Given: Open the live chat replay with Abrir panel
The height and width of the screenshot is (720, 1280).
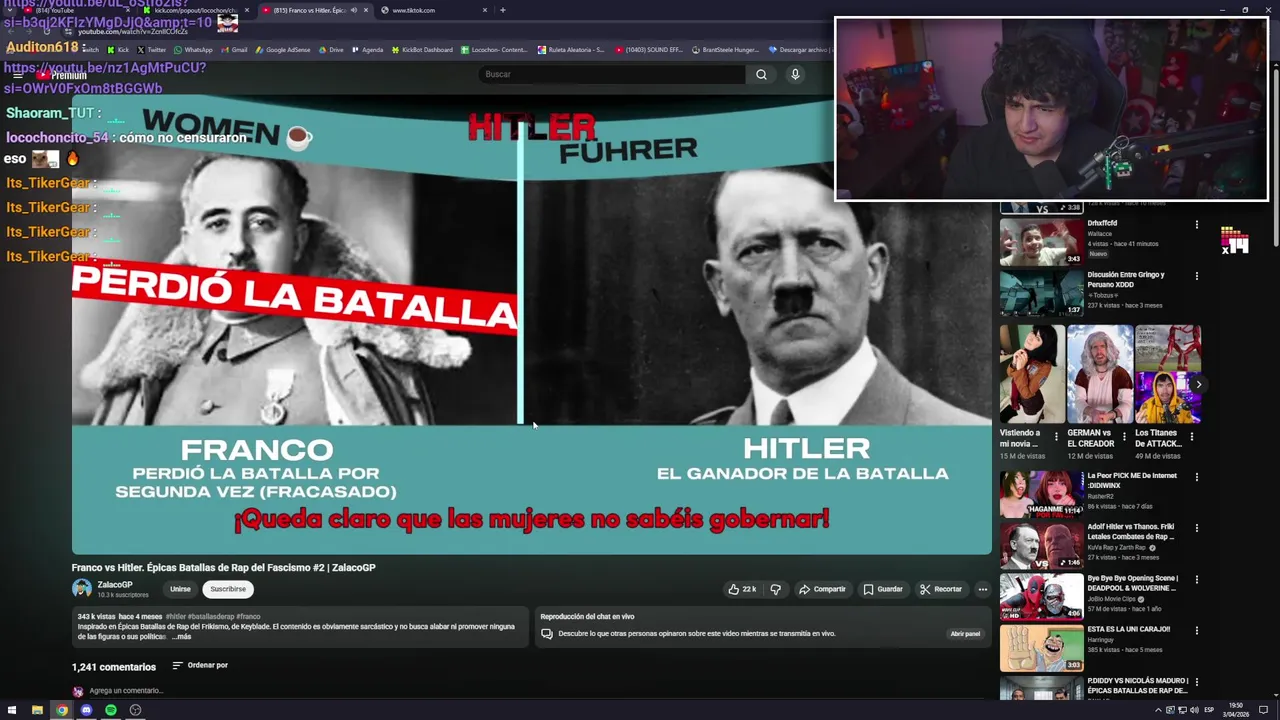Looking at the screenshot, I should pyautogui.click(x=965, y=633).
